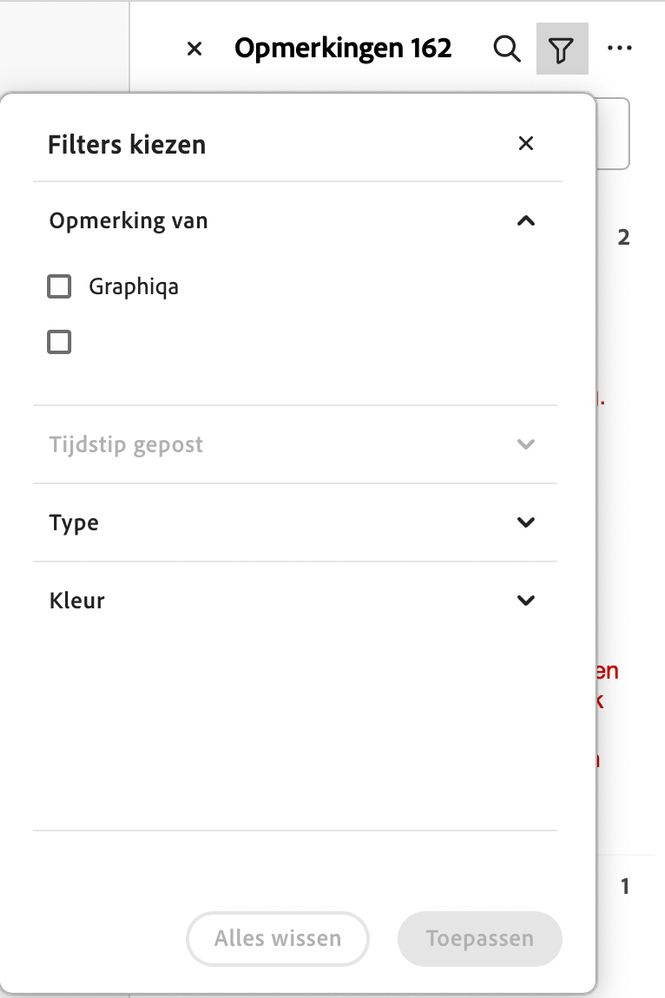The width and height of the screenshot is (665, 998).
Task: Collapse the Opmerking van section chevron
Action: 526,221
